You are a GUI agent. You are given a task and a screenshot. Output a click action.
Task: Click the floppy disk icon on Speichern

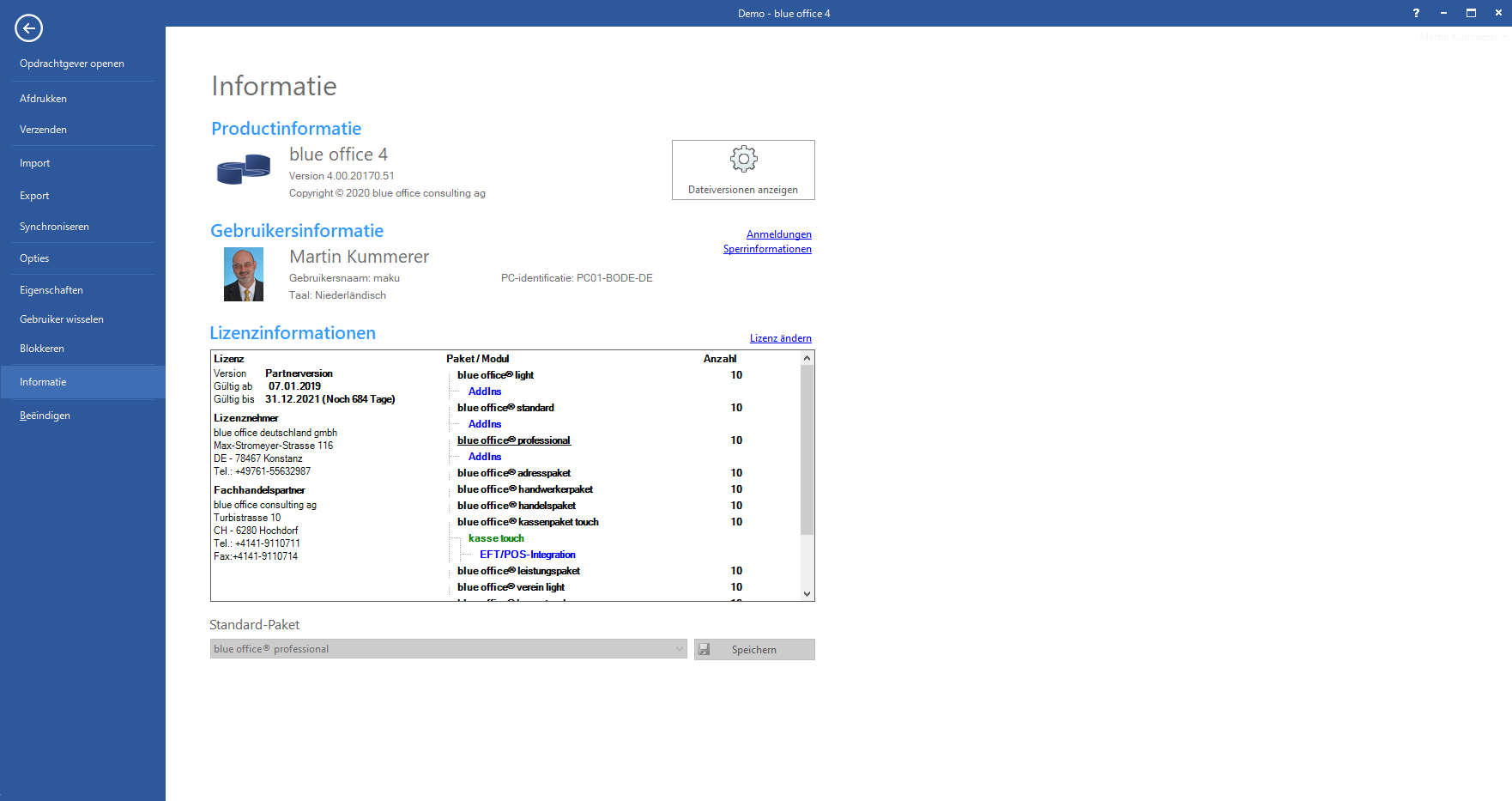[x=705, y=650]
